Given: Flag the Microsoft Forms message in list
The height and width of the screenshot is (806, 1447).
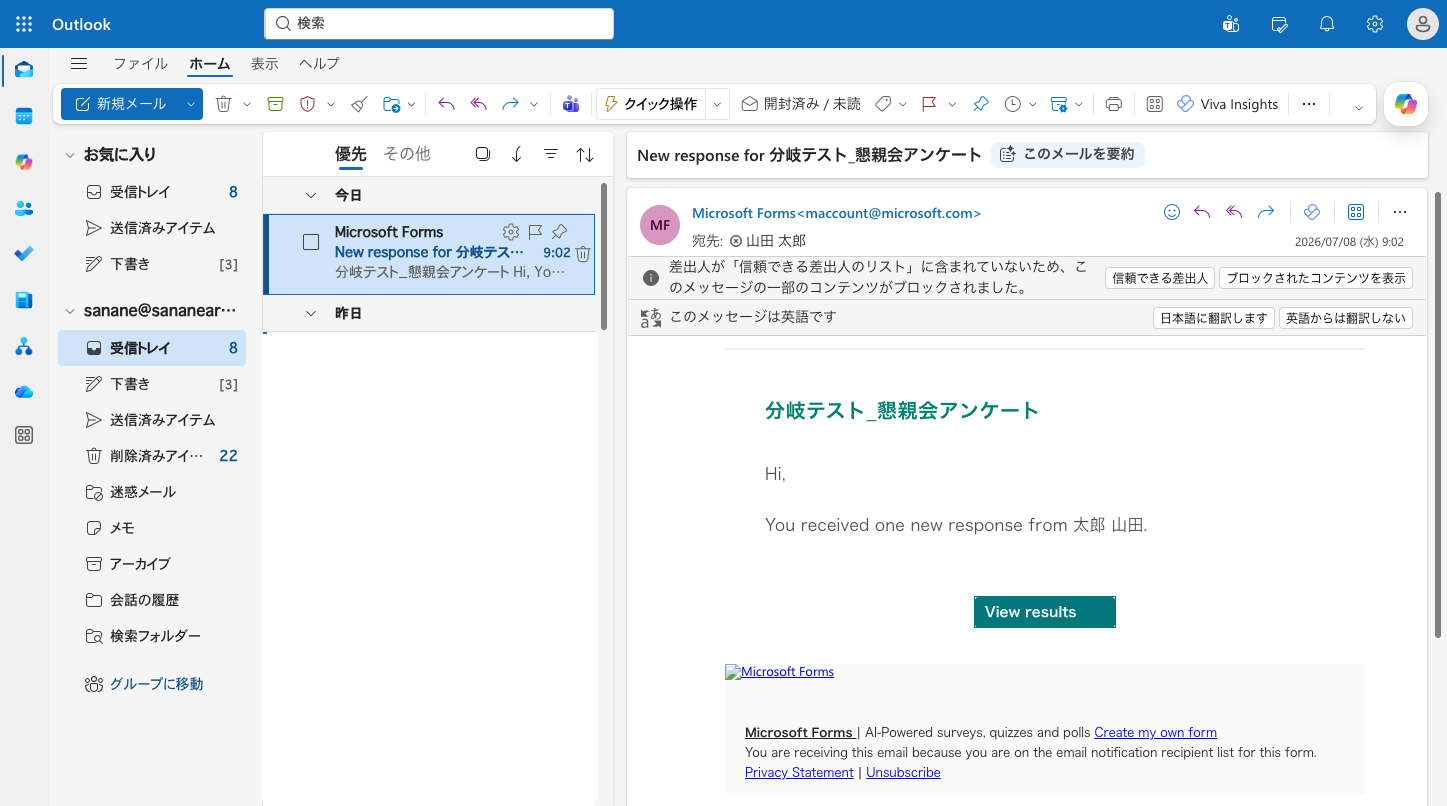Looking at the screenshot, I should (x=535, y=232).
